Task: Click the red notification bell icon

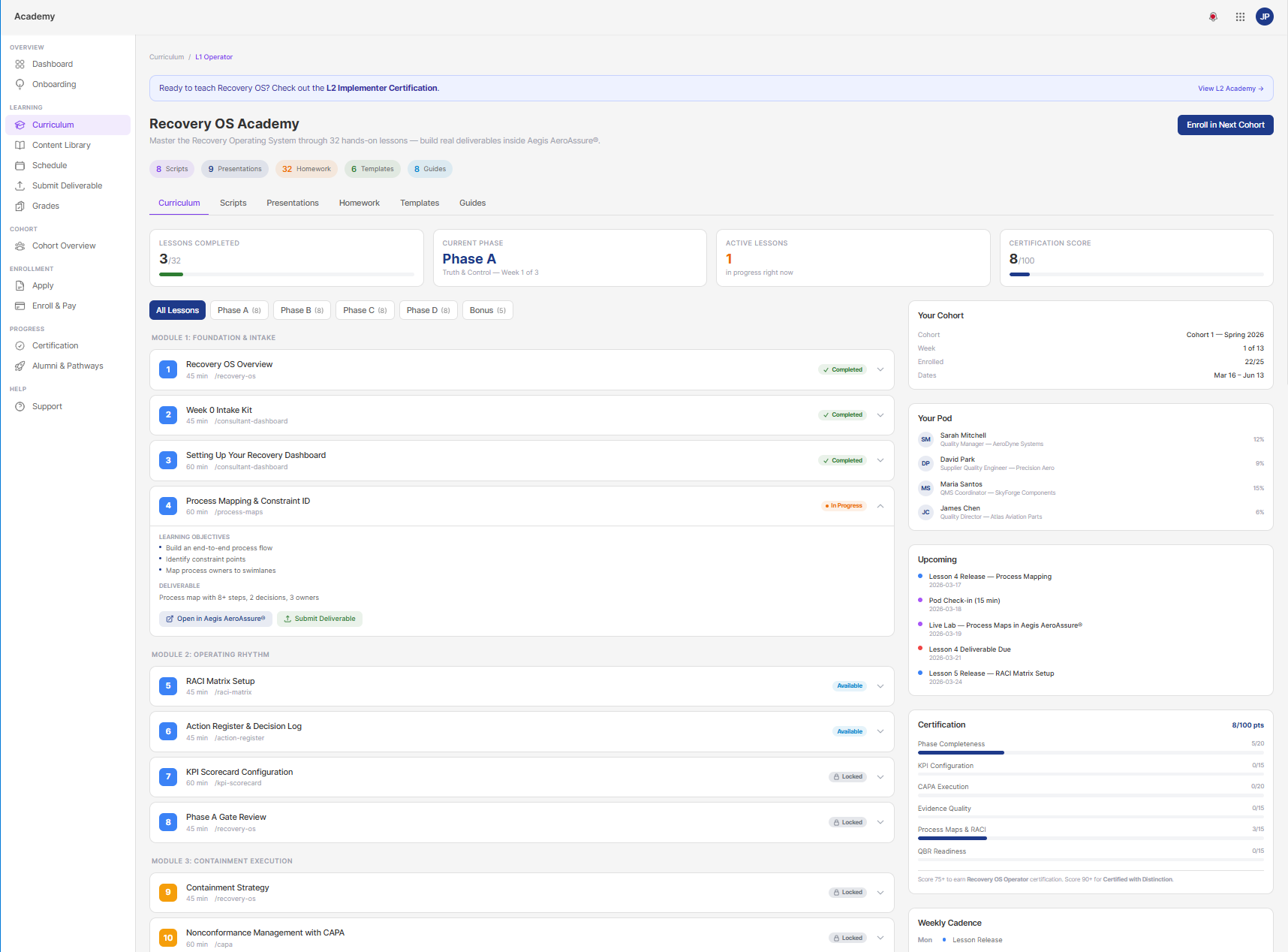Action: click(x=1213, y=17)
